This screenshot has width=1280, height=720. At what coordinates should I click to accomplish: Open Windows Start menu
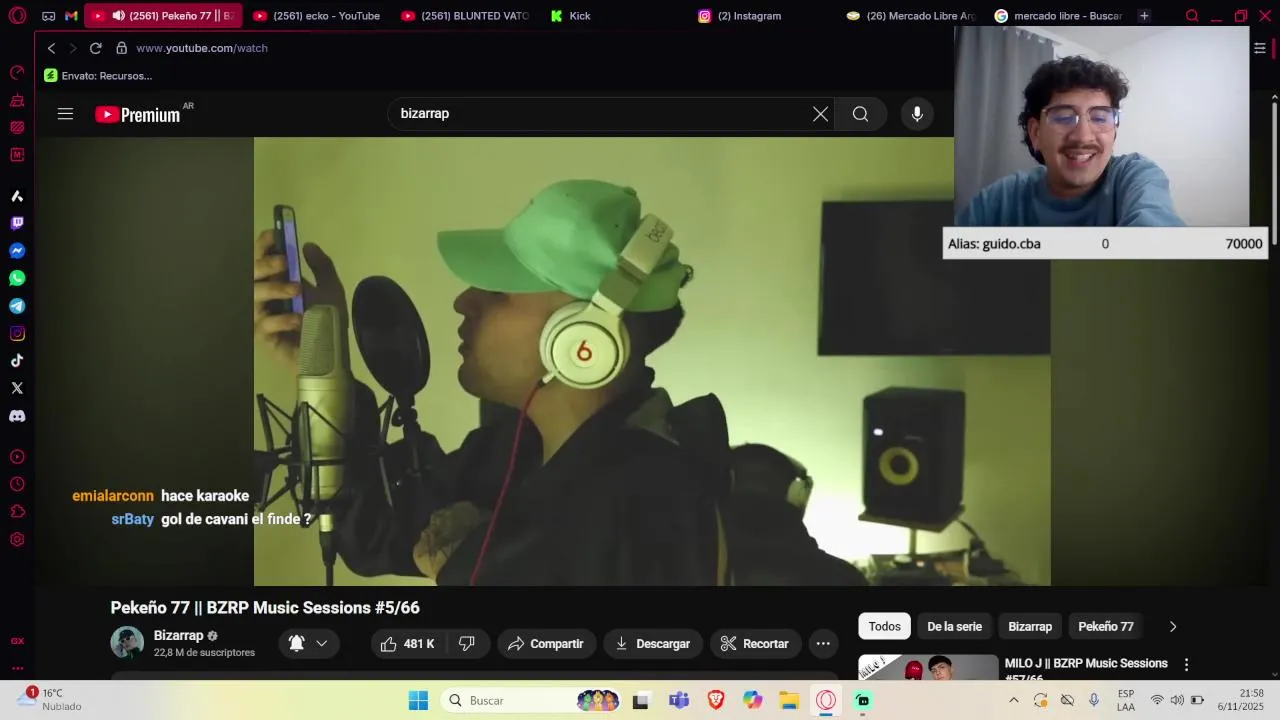point(418,701)
